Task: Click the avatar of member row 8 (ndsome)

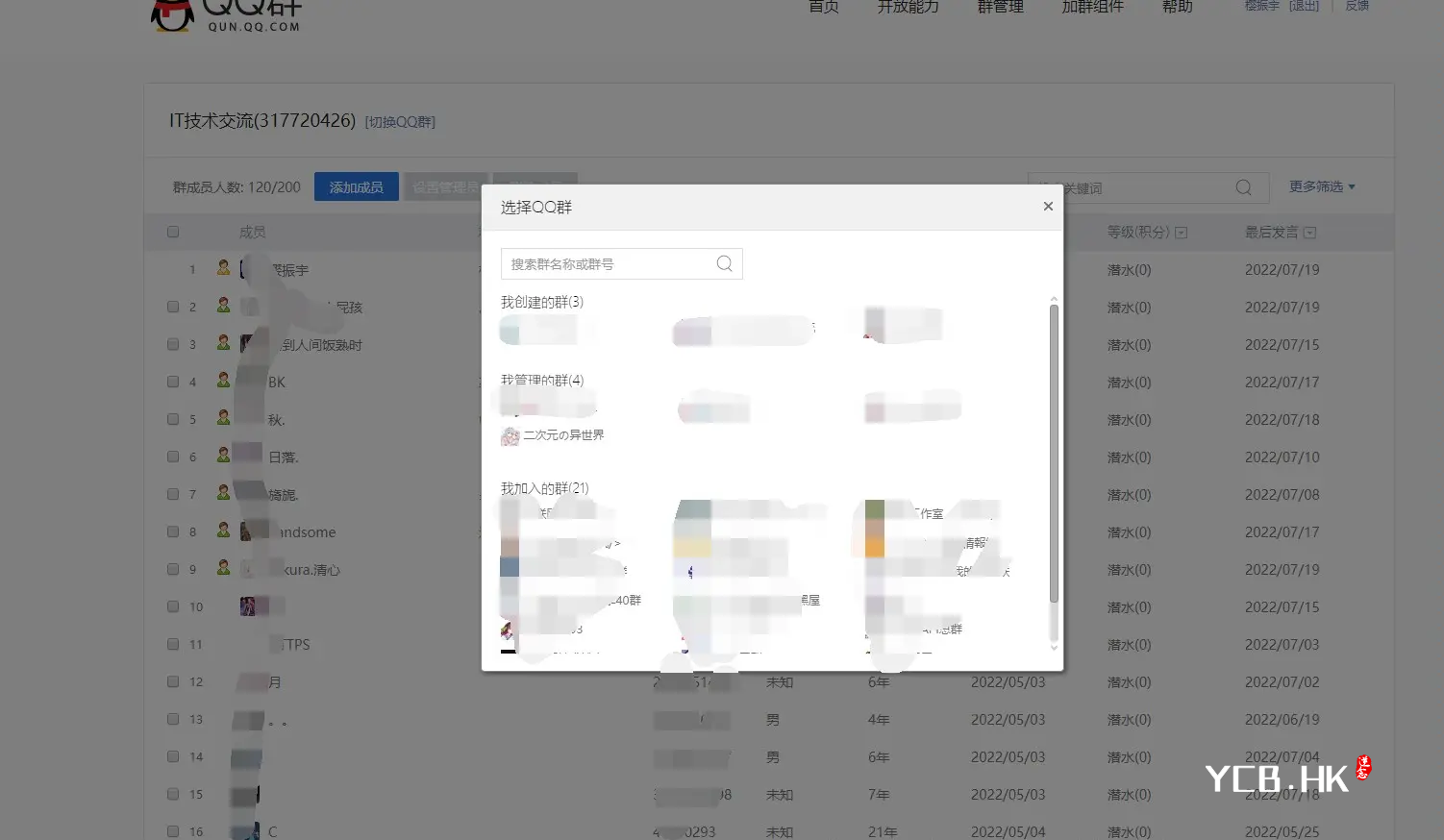Action: pos(250,531)
